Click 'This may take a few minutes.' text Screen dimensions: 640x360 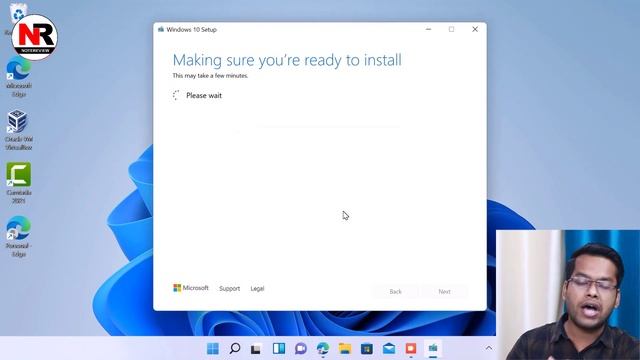(x=210, y=76)
